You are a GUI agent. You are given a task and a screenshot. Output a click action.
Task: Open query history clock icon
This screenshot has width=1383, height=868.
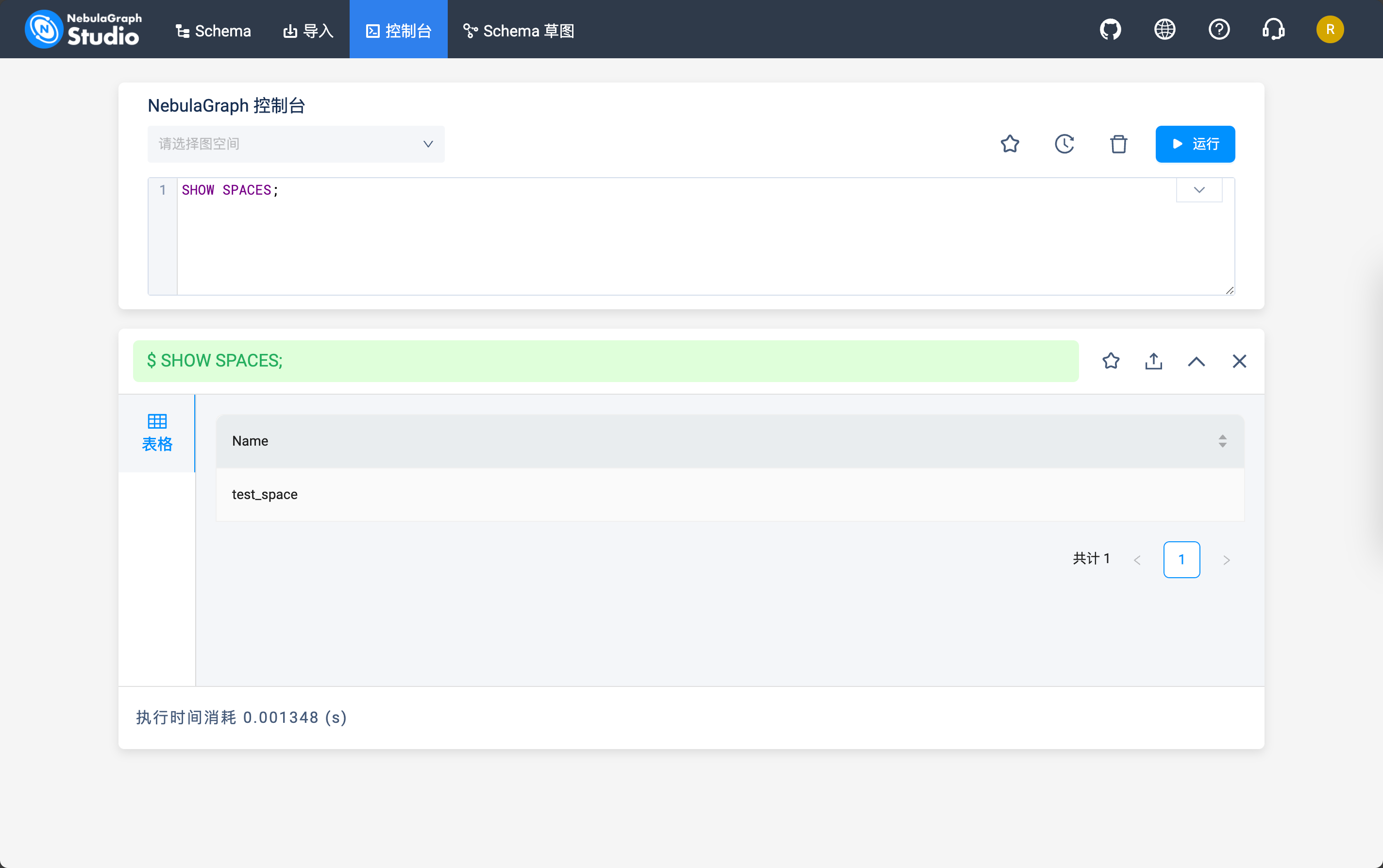(x=1064, y=144)
